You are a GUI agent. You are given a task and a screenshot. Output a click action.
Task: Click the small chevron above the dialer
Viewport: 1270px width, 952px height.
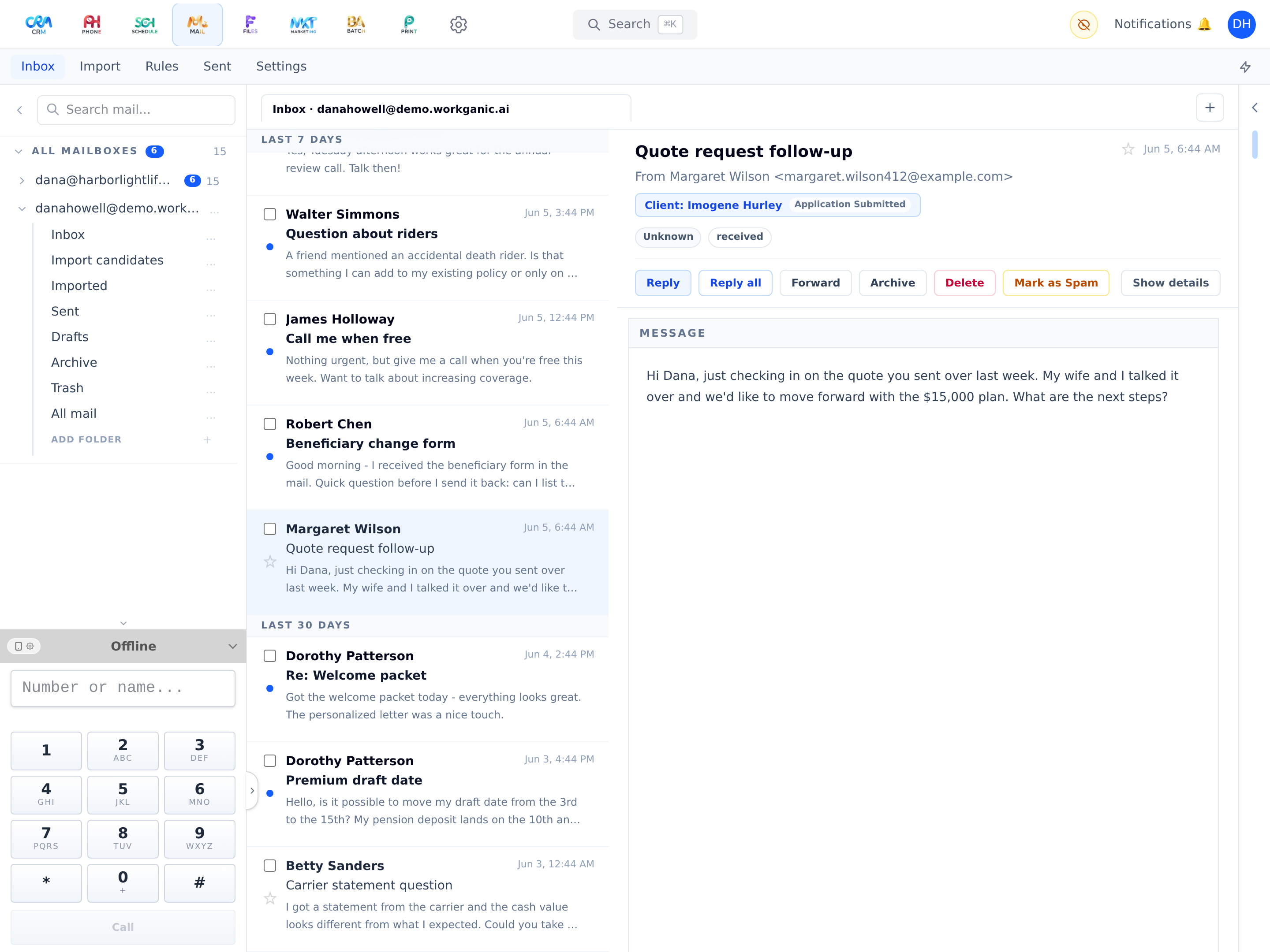coord(123,623)
